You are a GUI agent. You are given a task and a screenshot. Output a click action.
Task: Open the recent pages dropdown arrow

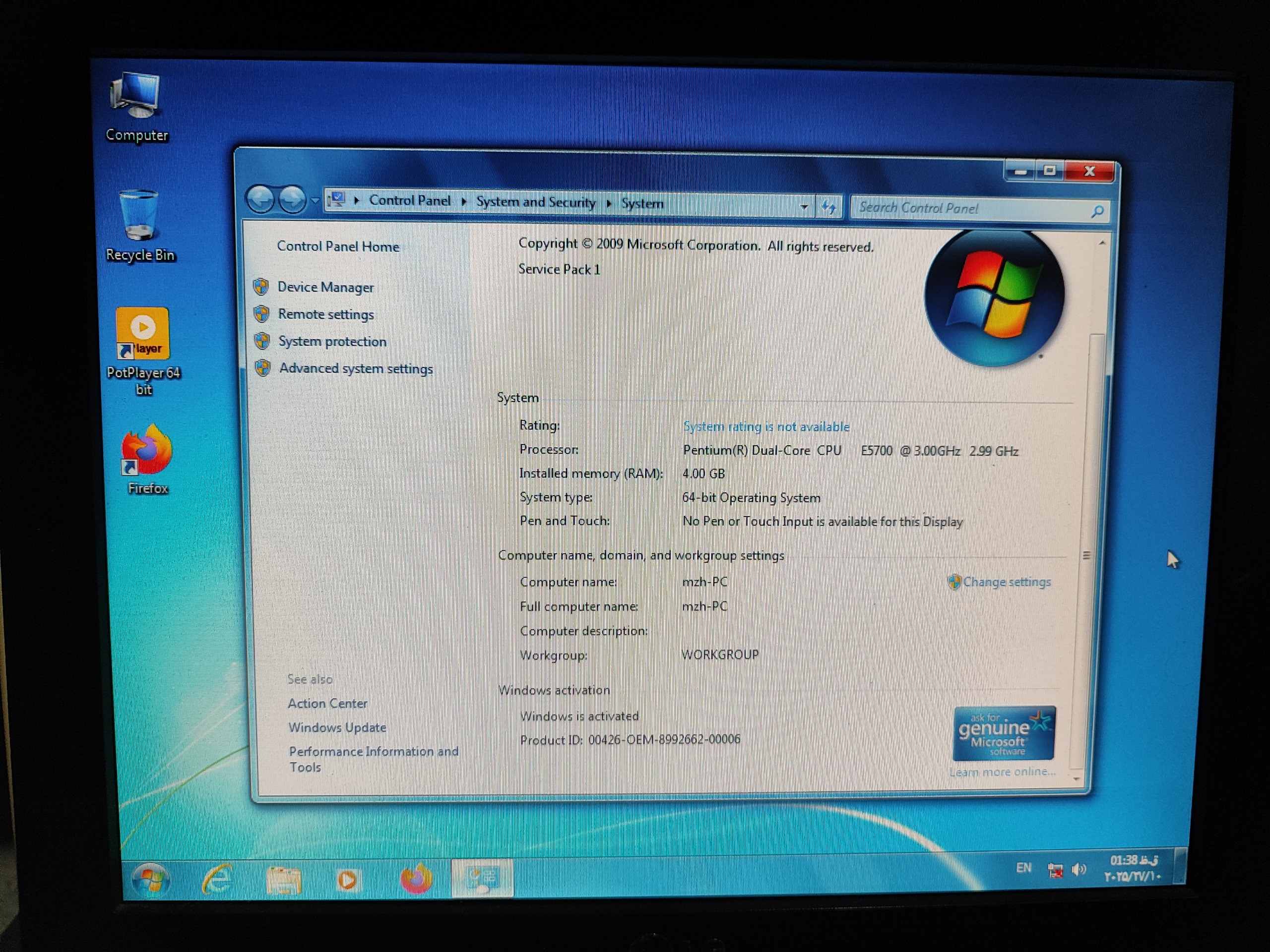coord(315,200)
